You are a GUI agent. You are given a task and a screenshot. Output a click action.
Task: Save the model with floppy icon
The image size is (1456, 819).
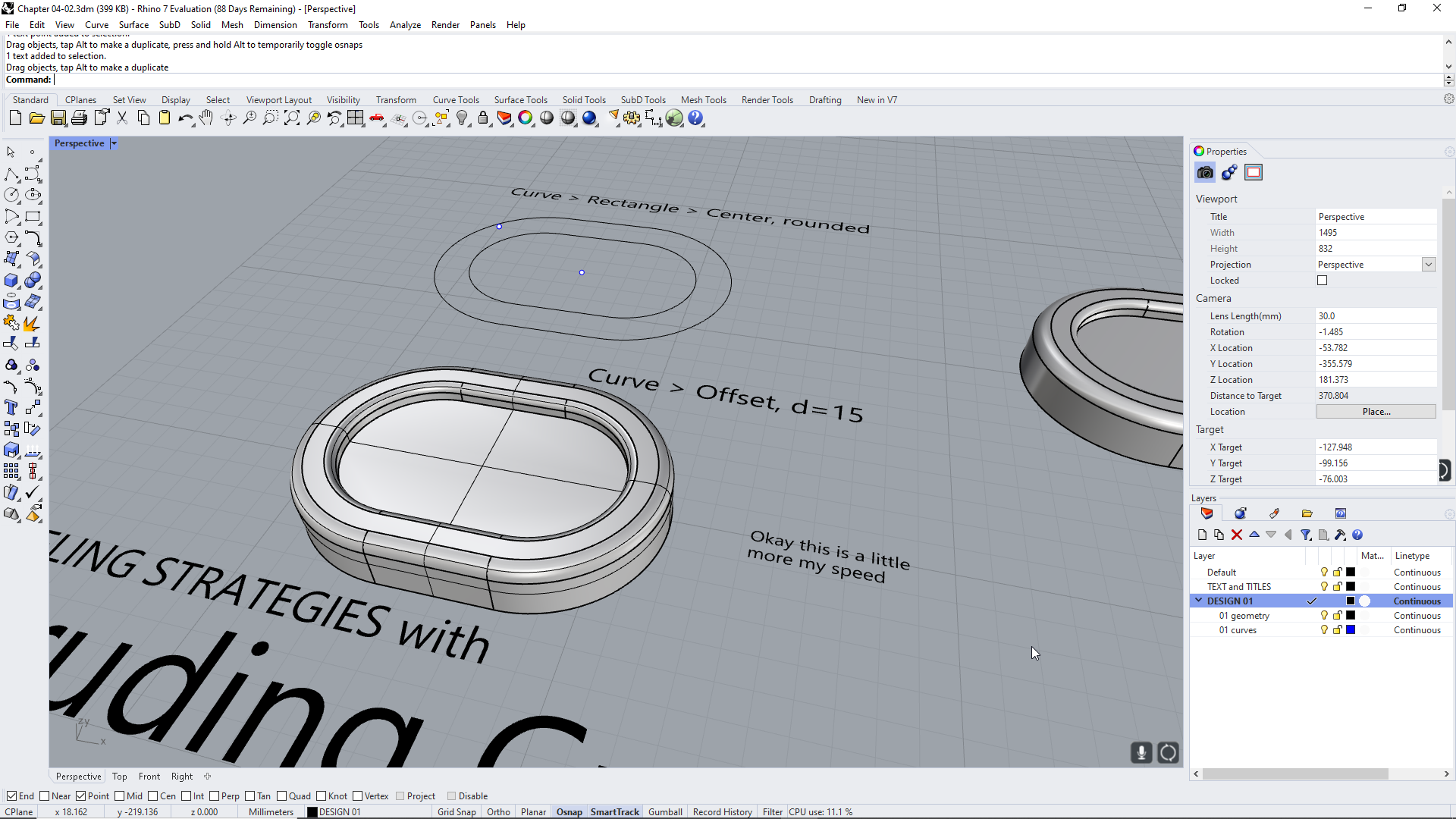[58, 118]
